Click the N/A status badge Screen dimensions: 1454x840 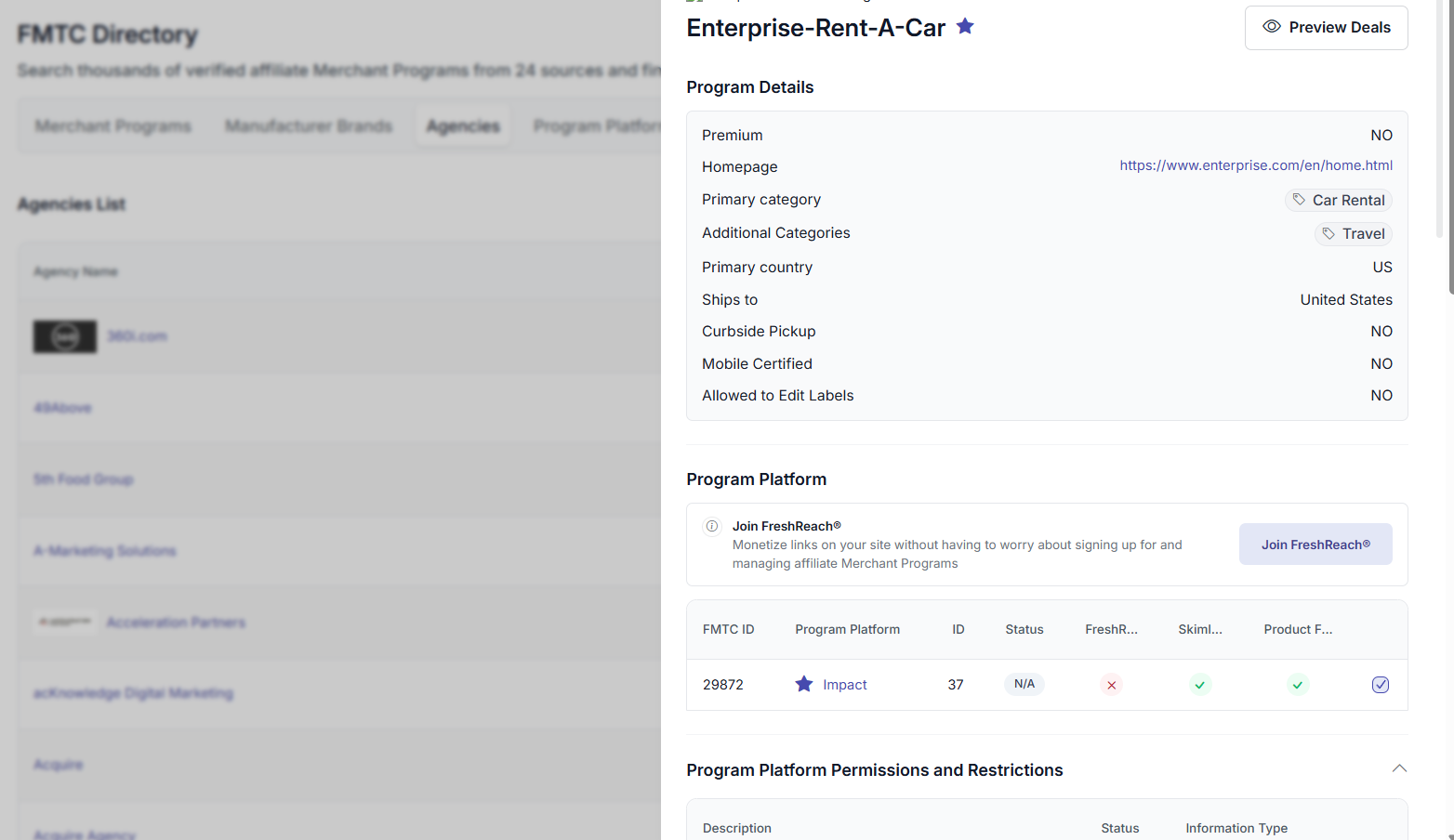(x=1024, y=685)
